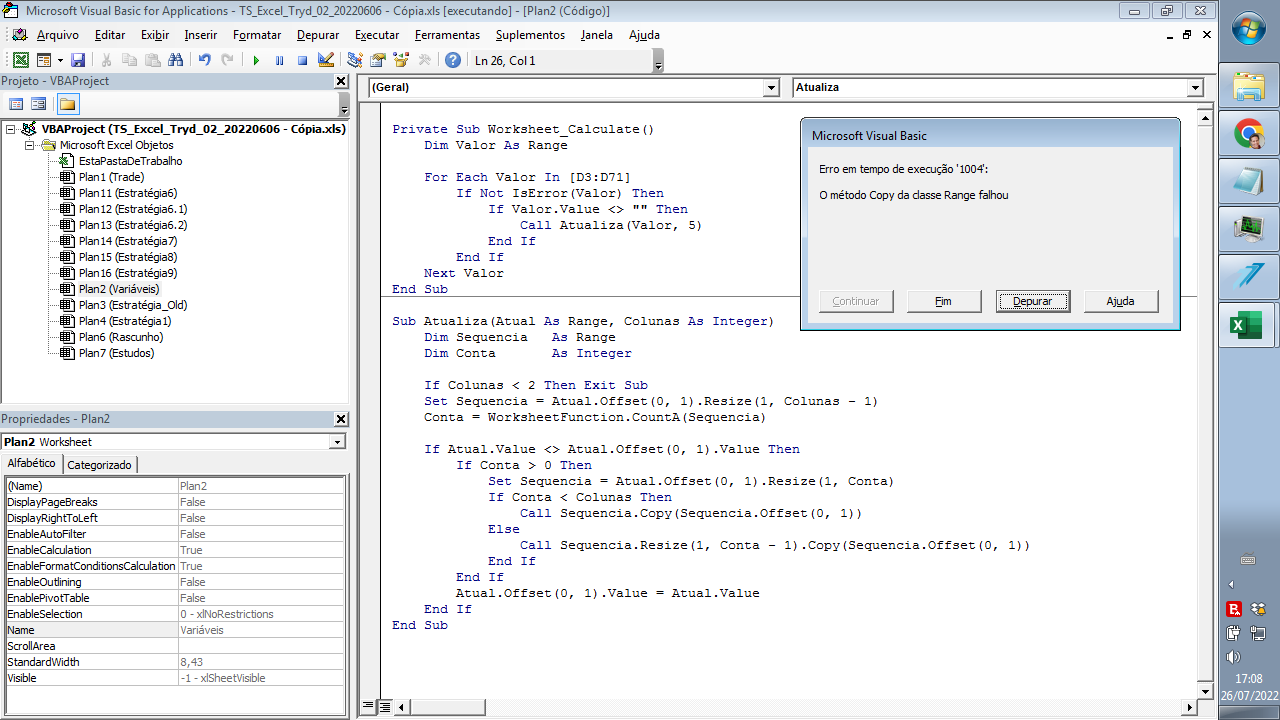Click the View Microsoft Excel icon

pos(20,60)
